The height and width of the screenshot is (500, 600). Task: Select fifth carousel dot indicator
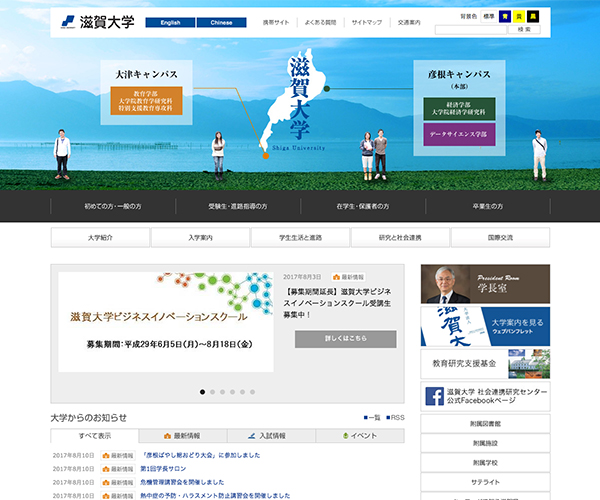(x=242, y=392)
